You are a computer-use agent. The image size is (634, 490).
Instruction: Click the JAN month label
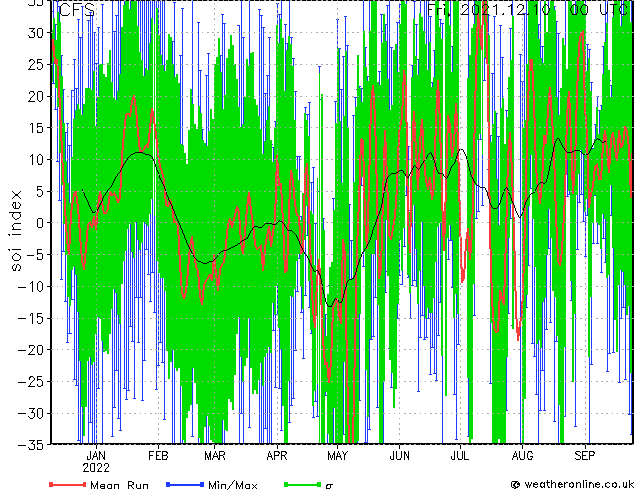pos(96,456)
